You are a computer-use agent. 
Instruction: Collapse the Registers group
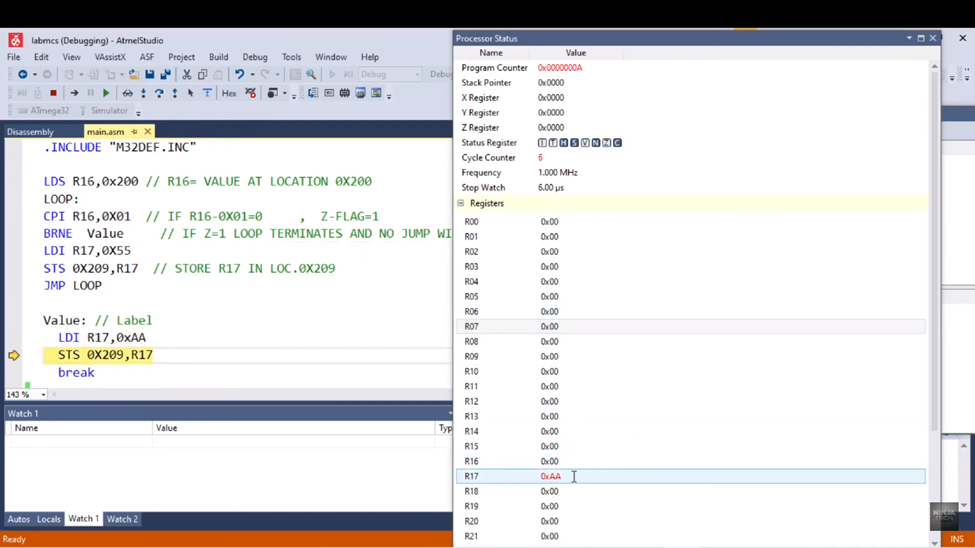click(x=461, y=203)
